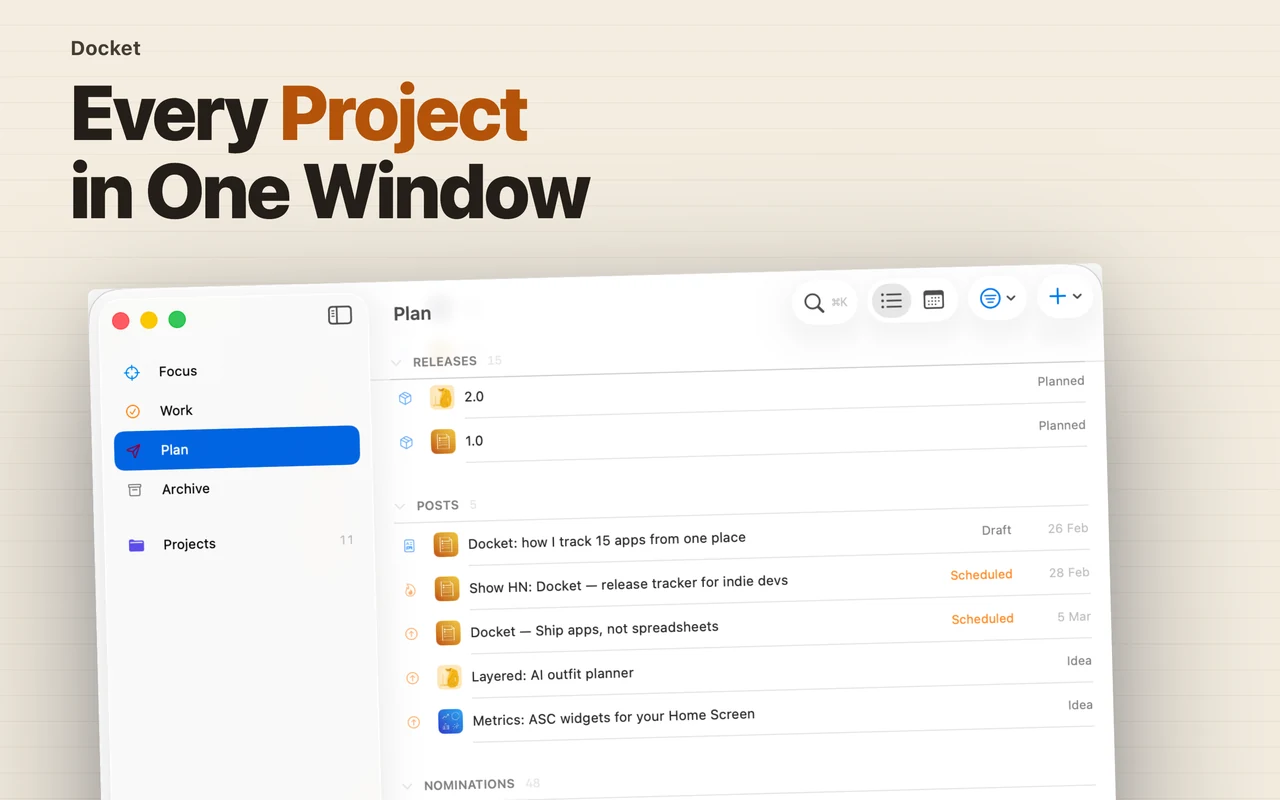Click the package icon next to 2.0
This screenshot has width=1280, height=800.
[x=405, y=398]
